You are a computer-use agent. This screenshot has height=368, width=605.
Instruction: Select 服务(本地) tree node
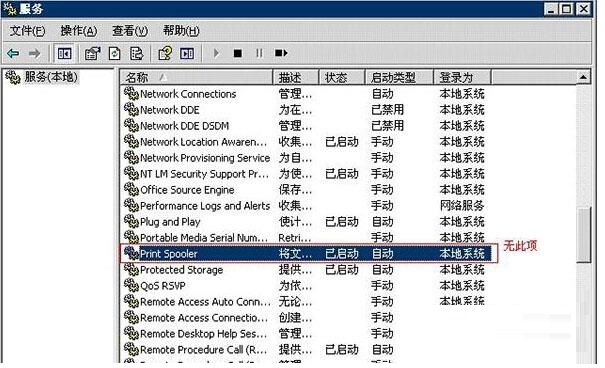[x=51, y=77]
